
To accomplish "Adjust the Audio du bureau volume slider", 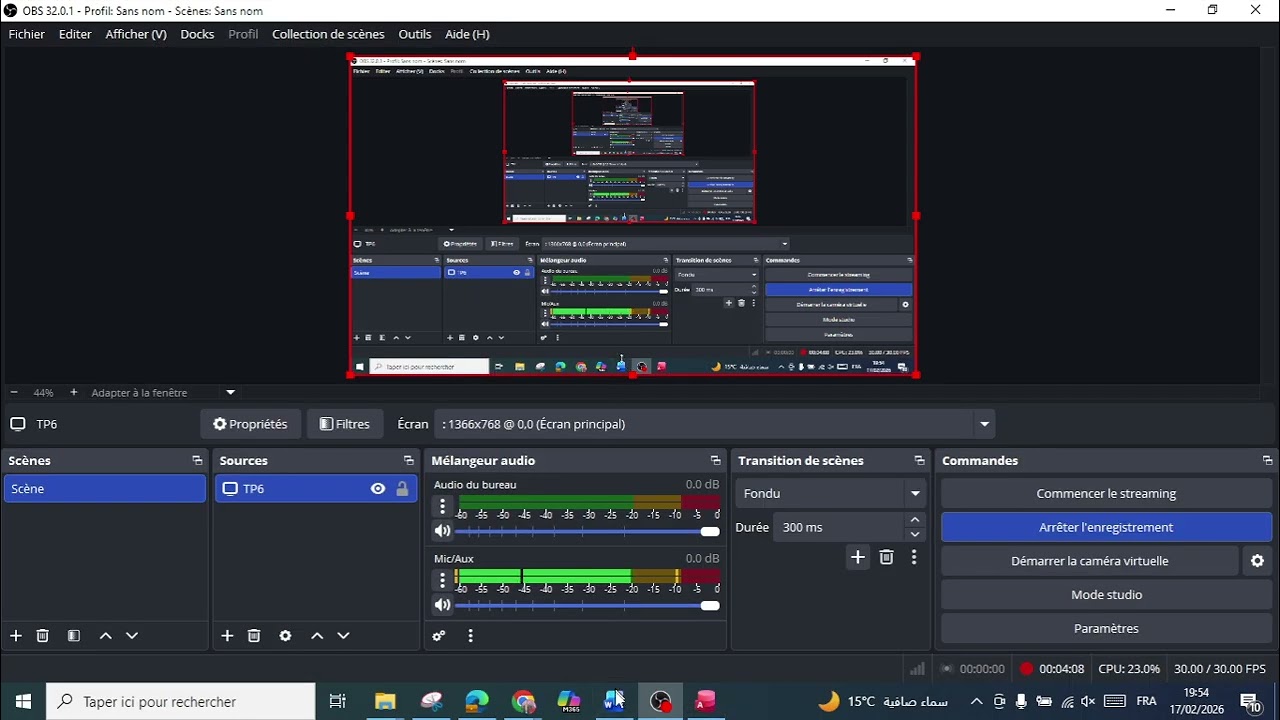I will click(x=587, y=532).
